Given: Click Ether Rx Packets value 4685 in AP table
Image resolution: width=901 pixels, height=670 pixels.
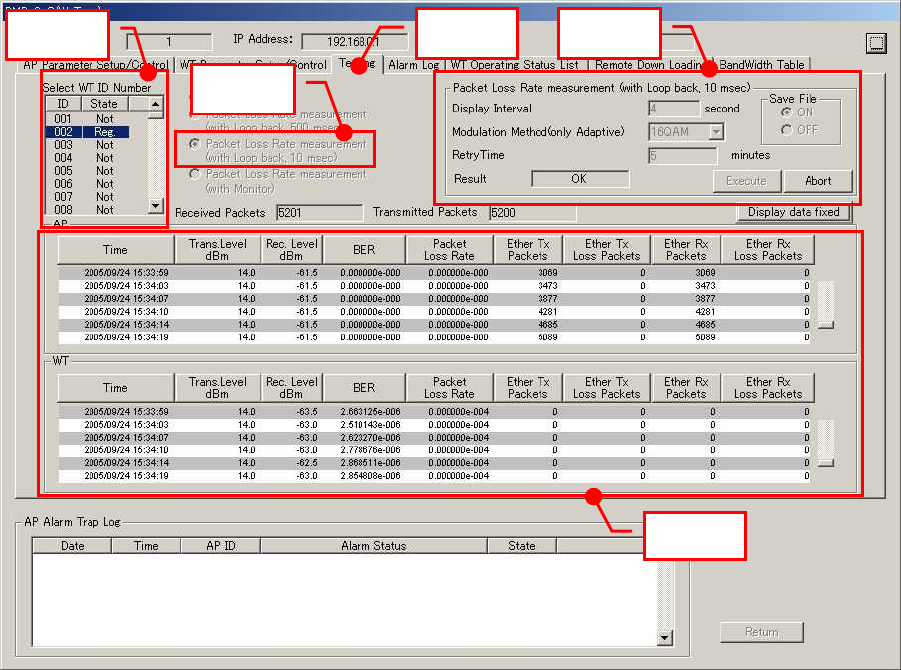Looking at the screenshot, I should 705,325.
